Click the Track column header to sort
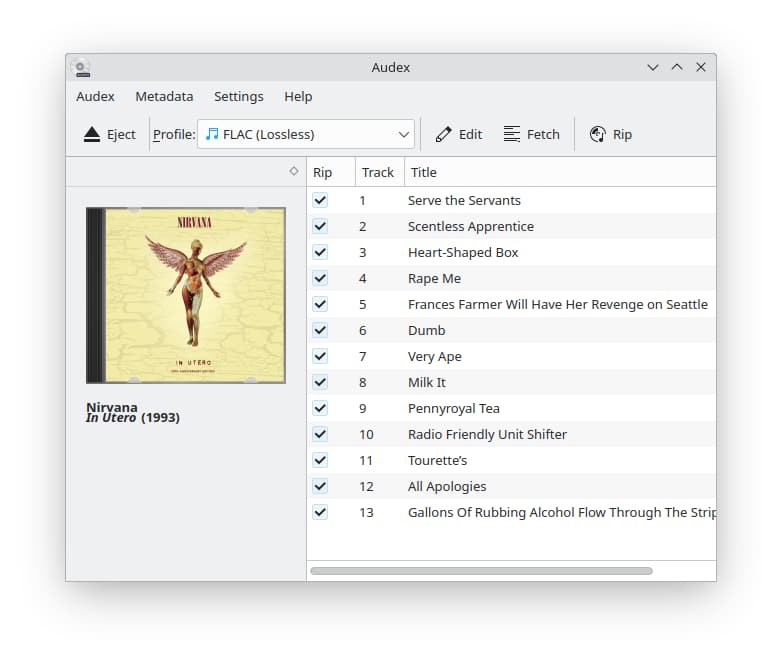Viewport: 783px width, 660px height. 378,172
